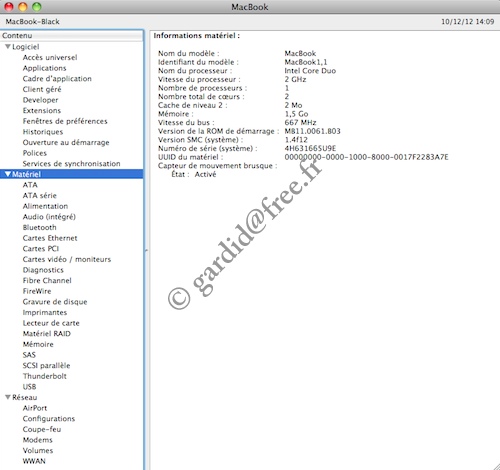The image size is (500, 470).
Task: Select Accès universel in sidebar
Action: click(50, 57)
